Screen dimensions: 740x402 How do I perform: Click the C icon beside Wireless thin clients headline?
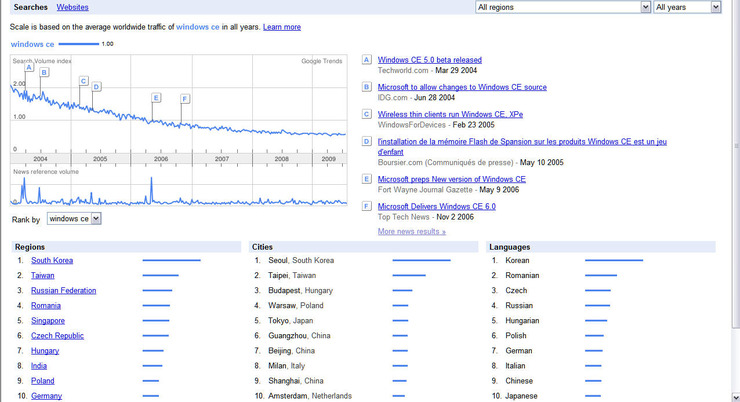click(x=367, y=114)
